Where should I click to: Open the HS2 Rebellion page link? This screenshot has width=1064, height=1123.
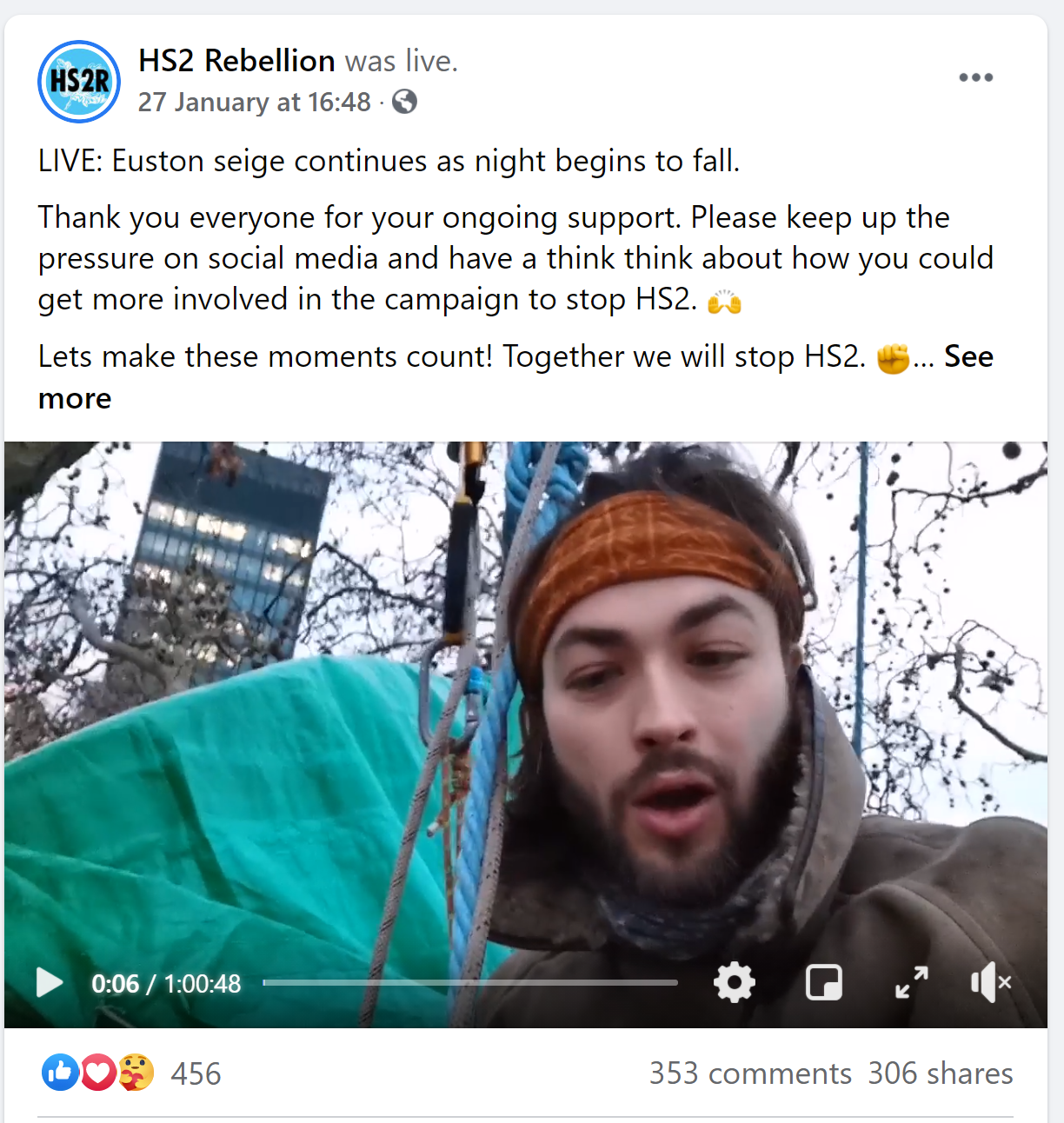point(236,61)
